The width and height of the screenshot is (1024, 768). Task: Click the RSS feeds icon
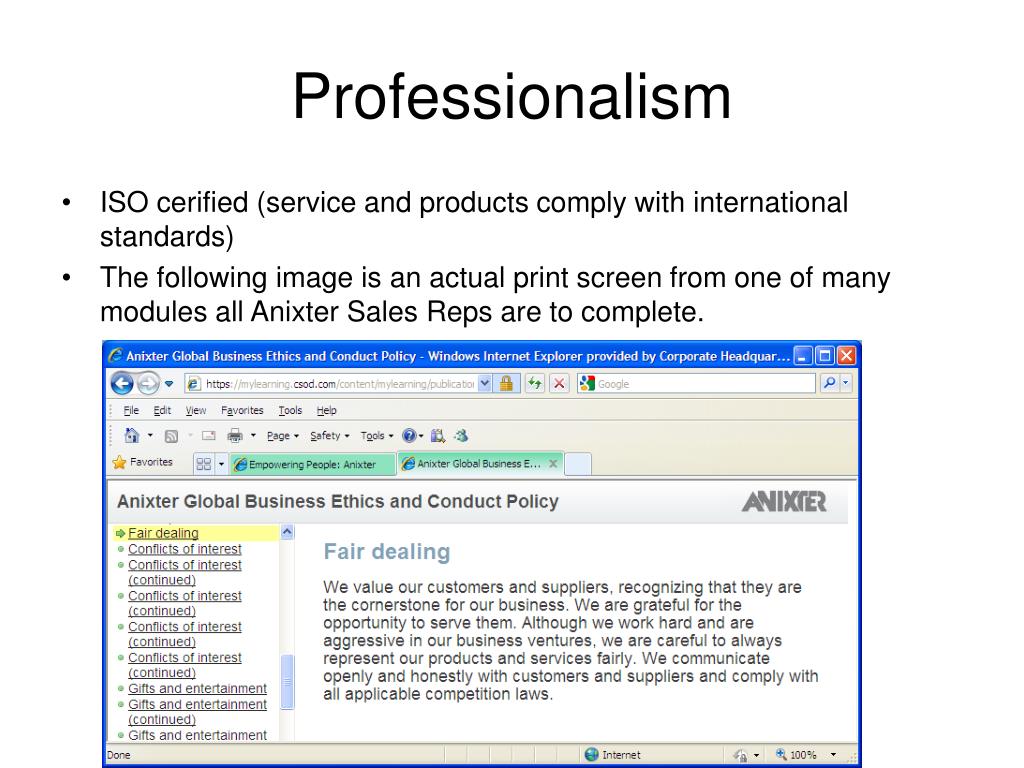171,436
